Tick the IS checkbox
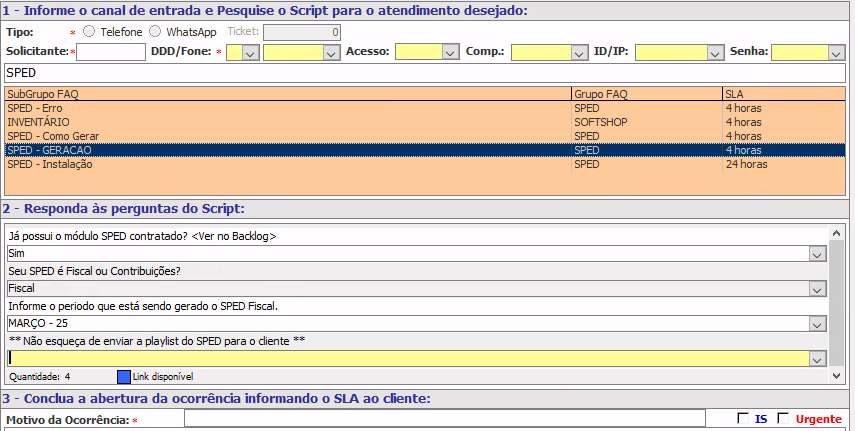The height and width of the screenshot is (431, 855). tap(742, 419)
